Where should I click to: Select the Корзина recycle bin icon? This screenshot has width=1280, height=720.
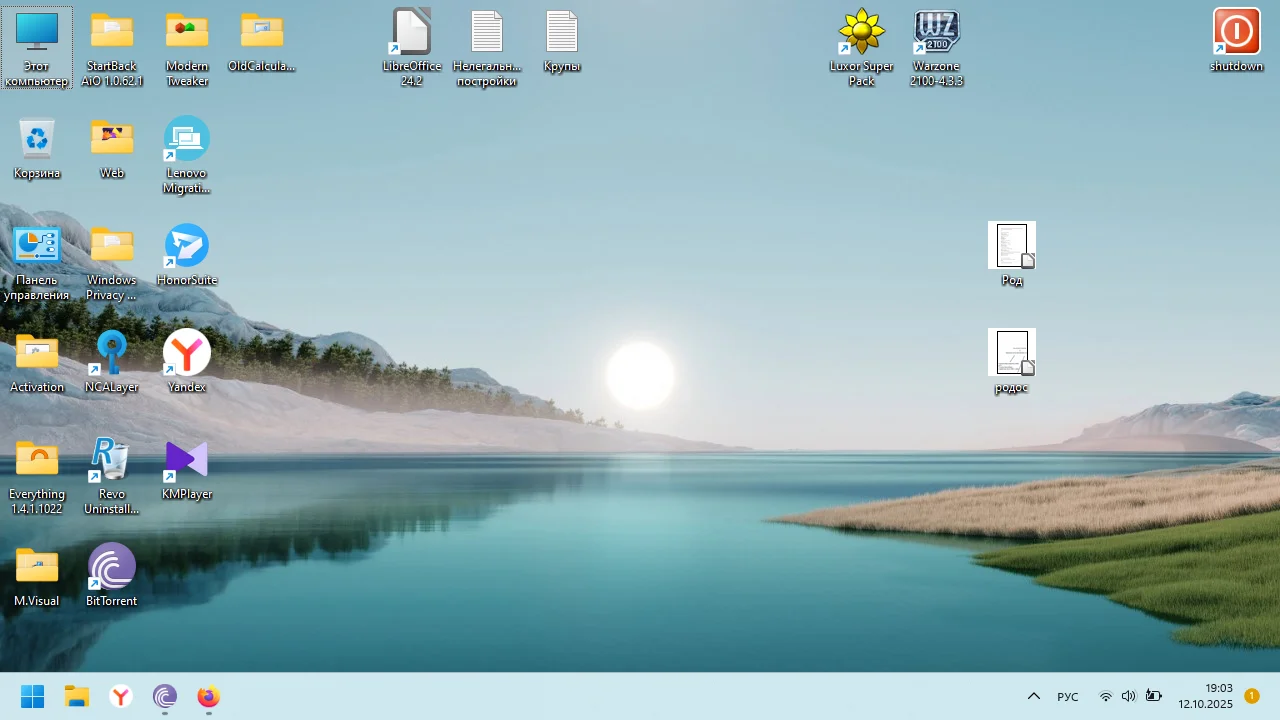point(37,148)
